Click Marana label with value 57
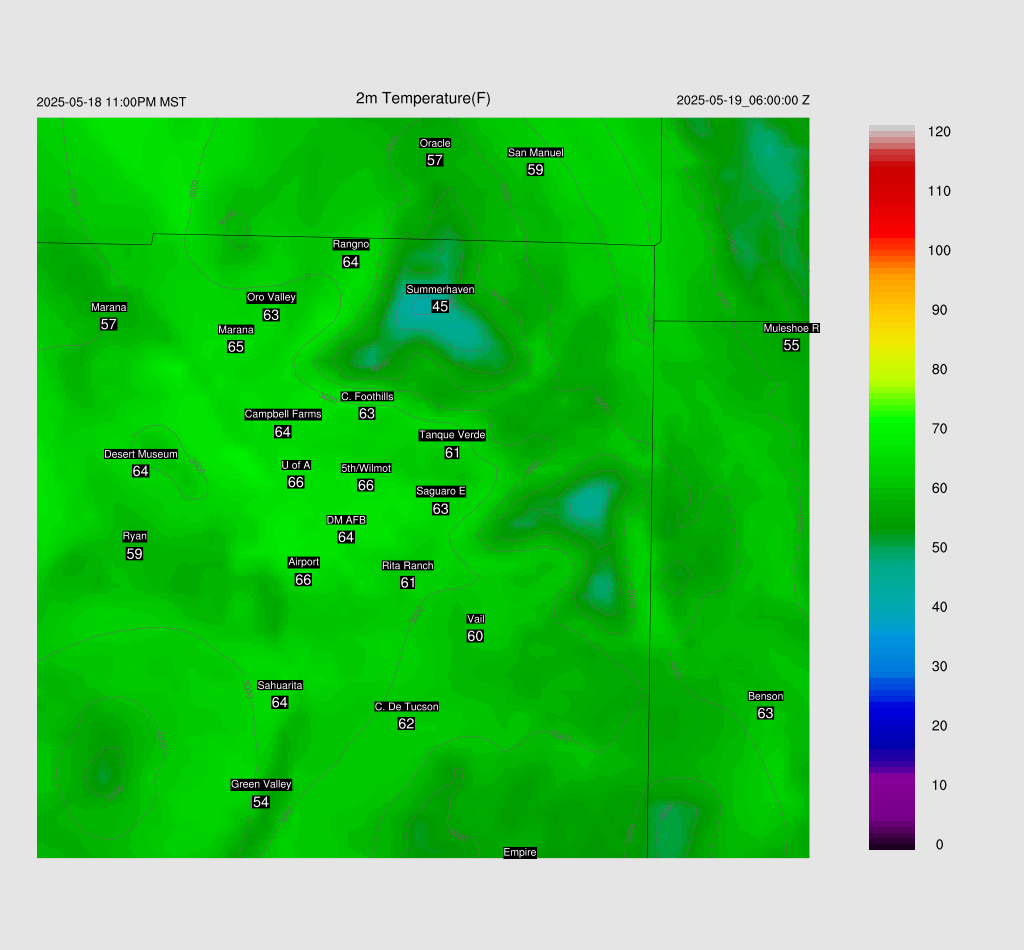1024x950 pixels. point(108,307)
